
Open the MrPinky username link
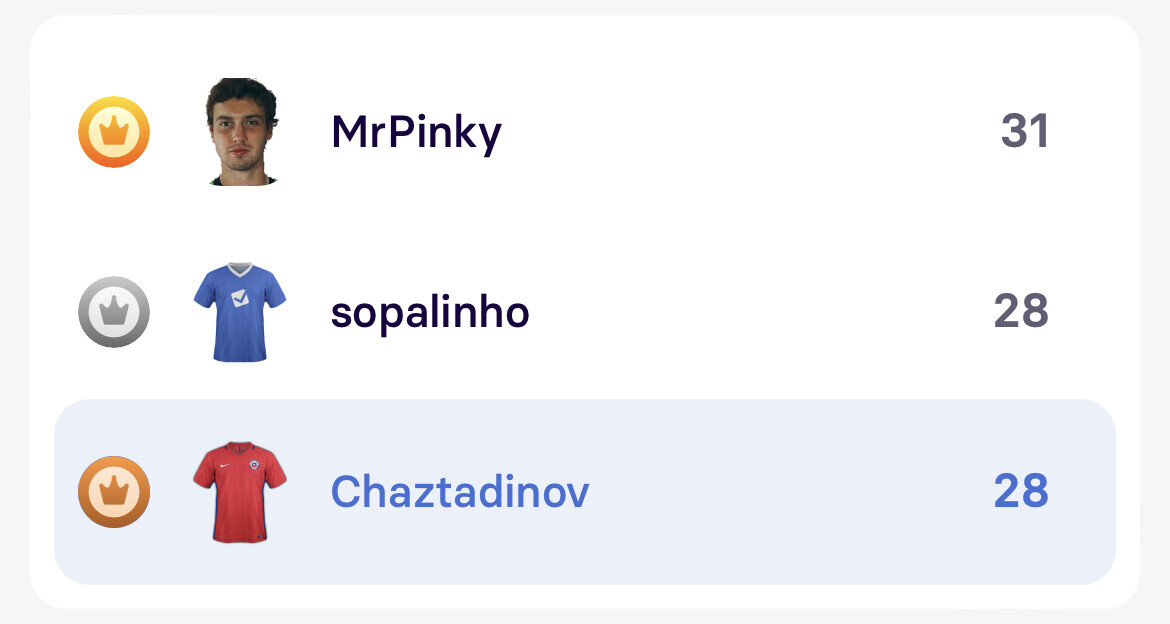point(416,132)
